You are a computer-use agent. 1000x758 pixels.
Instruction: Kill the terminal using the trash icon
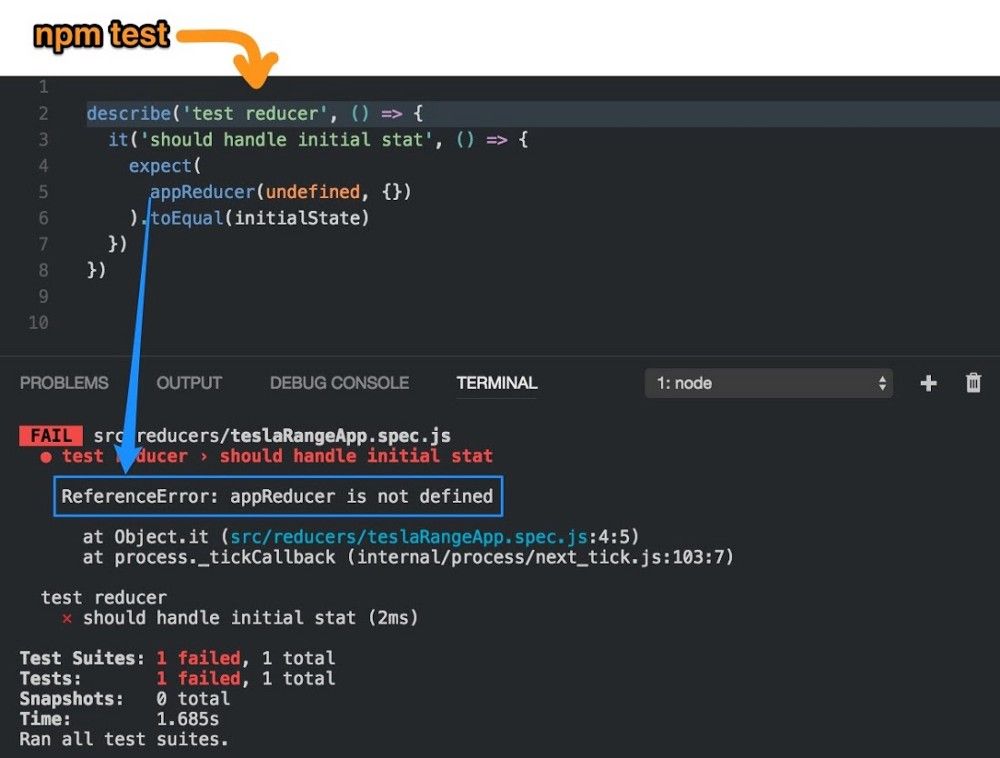[x=971, y=383]
